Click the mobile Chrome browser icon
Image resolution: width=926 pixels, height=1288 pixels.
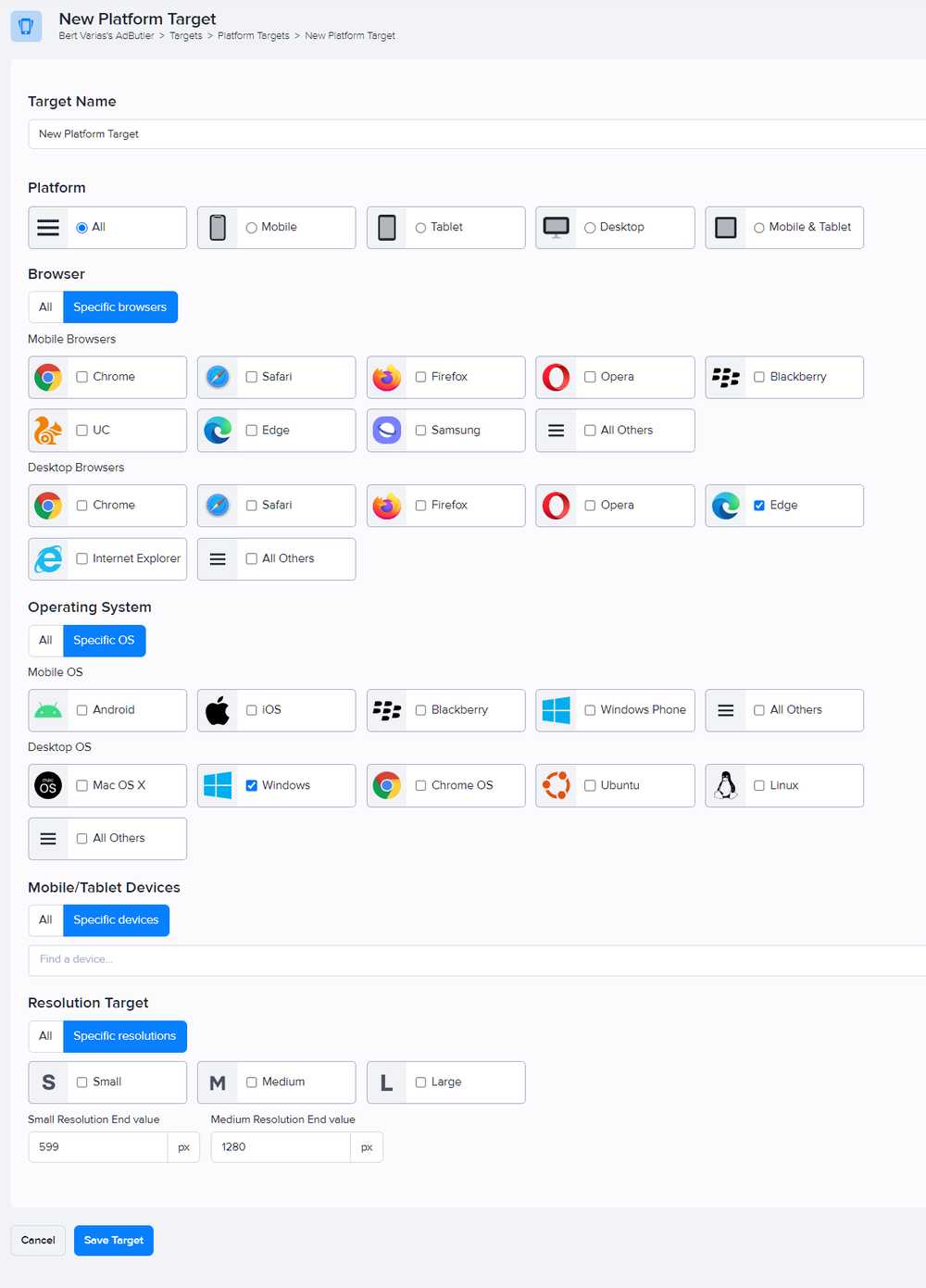coord(48,378)
